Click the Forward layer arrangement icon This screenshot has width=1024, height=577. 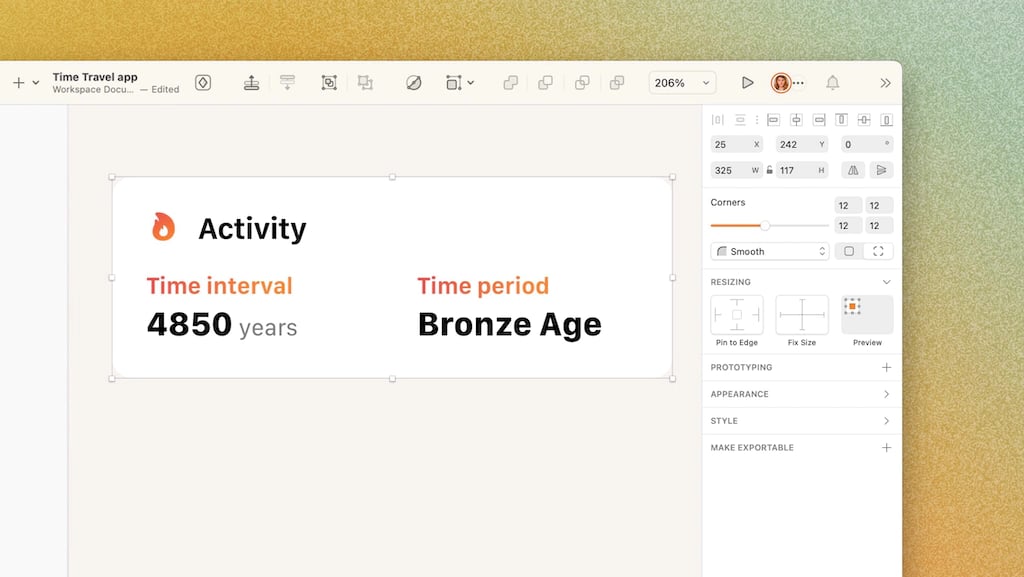pyautogui.click(x=251, y=83)
